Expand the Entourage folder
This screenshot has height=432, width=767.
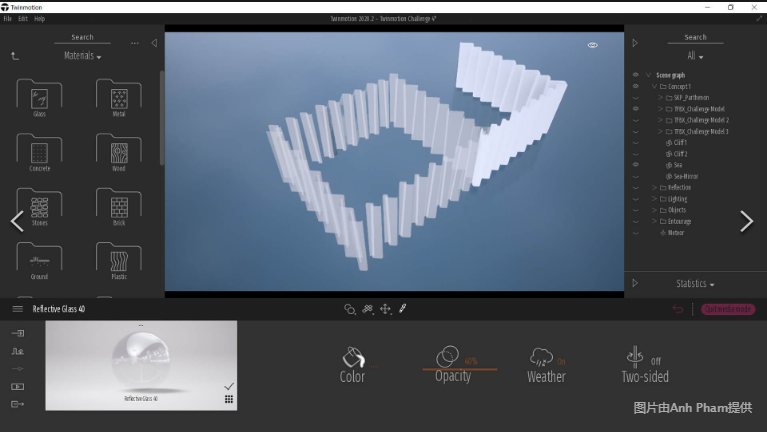pos(654,221)
